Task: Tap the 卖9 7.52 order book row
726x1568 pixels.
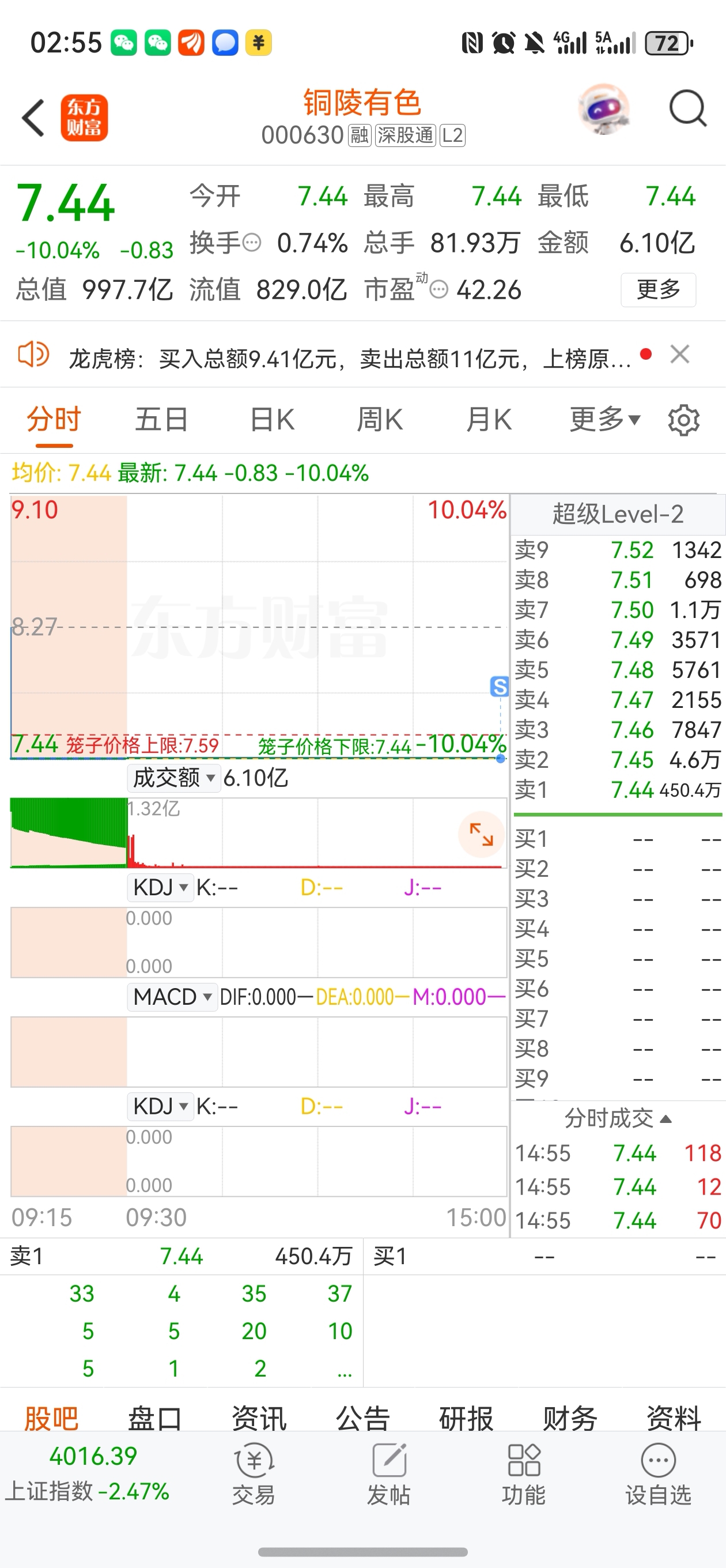Action: pyautogui.click(x=618, y=551)
